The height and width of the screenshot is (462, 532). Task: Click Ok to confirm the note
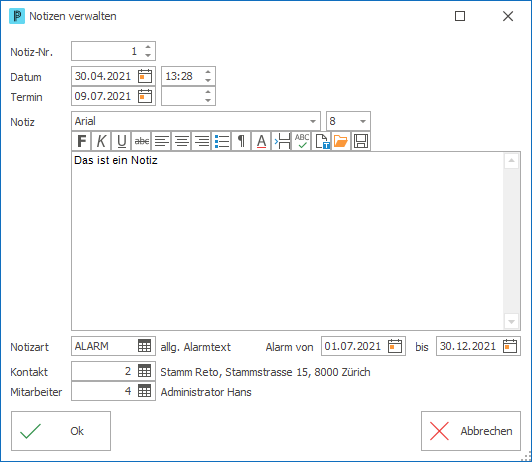tap(61, 431)
